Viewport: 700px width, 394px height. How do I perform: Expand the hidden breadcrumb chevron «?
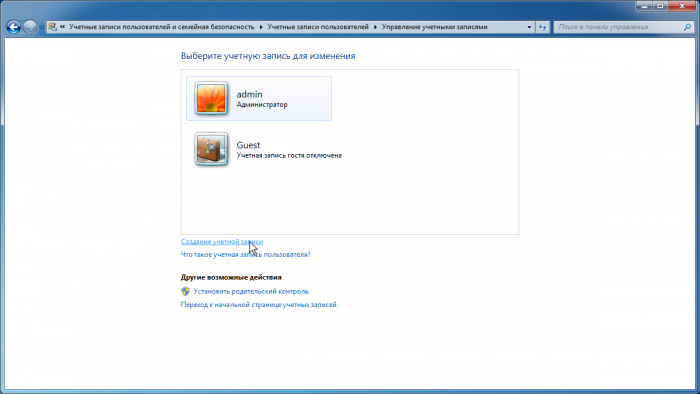tap(62, 27)
